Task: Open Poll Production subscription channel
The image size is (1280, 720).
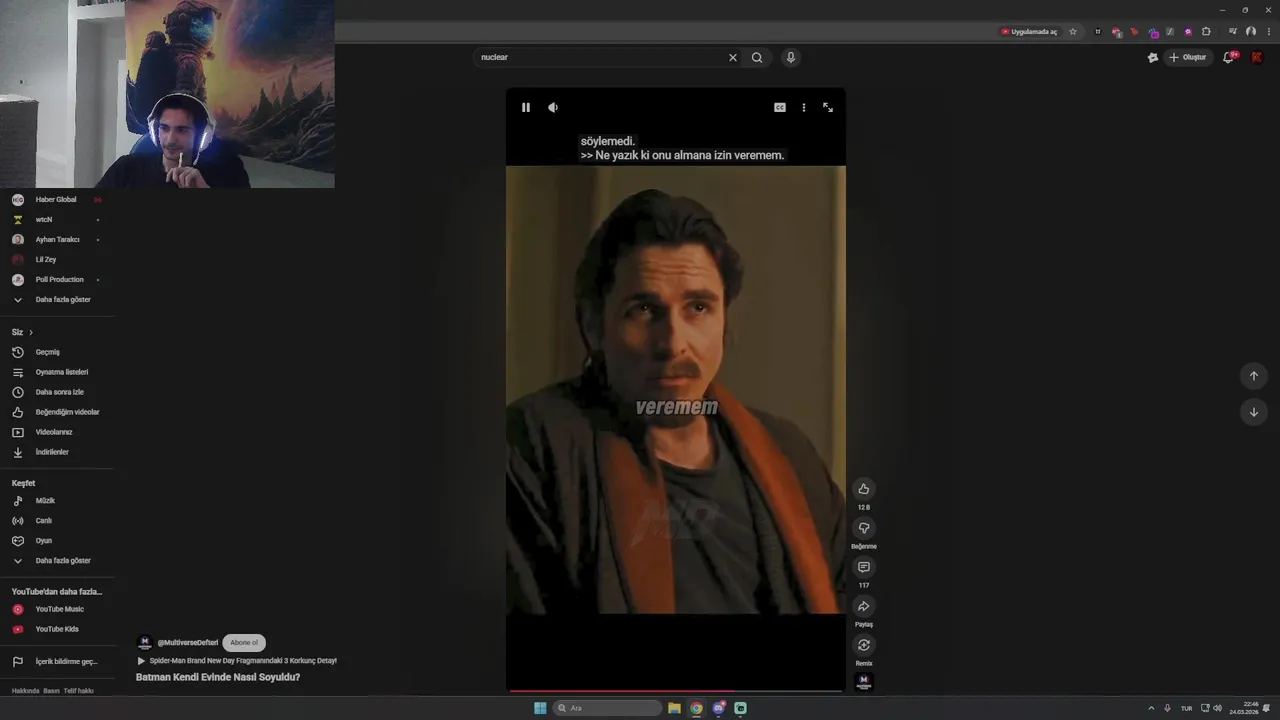Action: pos(57,280)
